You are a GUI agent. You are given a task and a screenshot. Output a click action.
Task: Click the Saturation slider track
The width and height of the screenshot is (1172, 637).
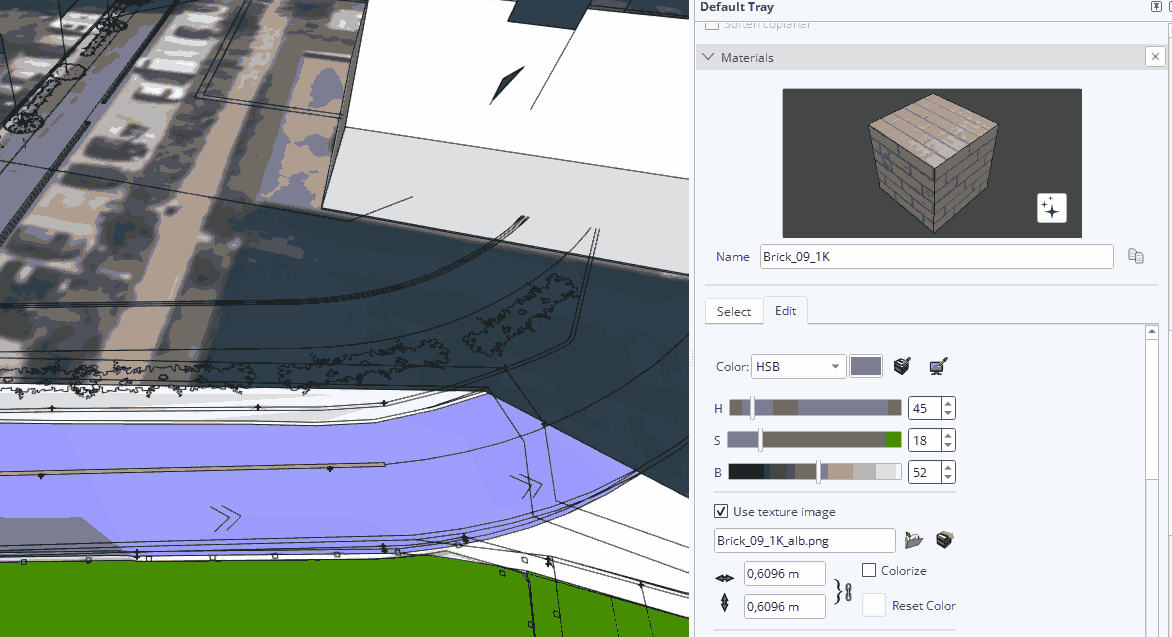tap(815, 440)
